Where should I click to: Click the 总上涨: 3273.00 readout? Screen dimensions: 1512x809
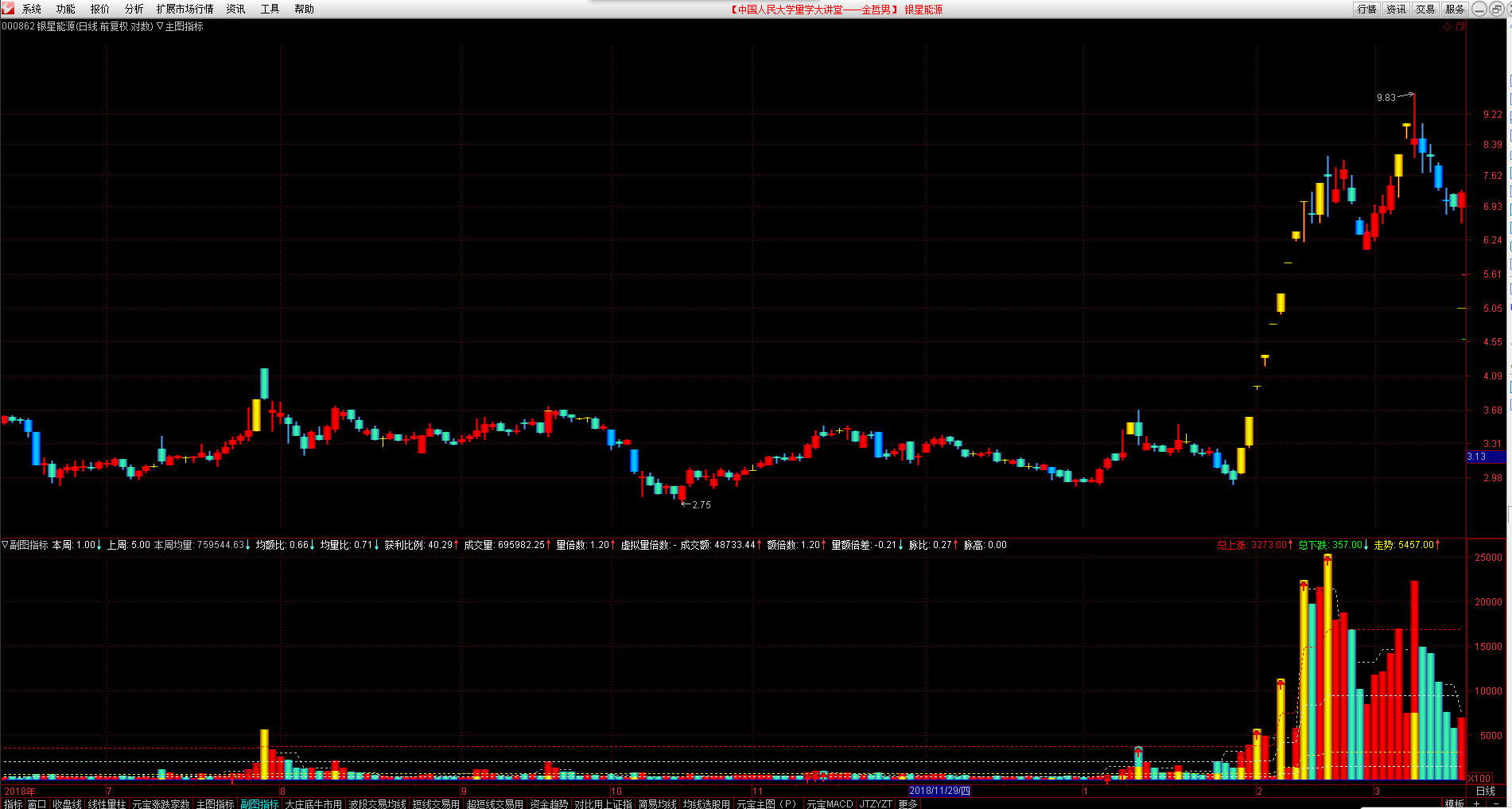(x=1254, y=545)
